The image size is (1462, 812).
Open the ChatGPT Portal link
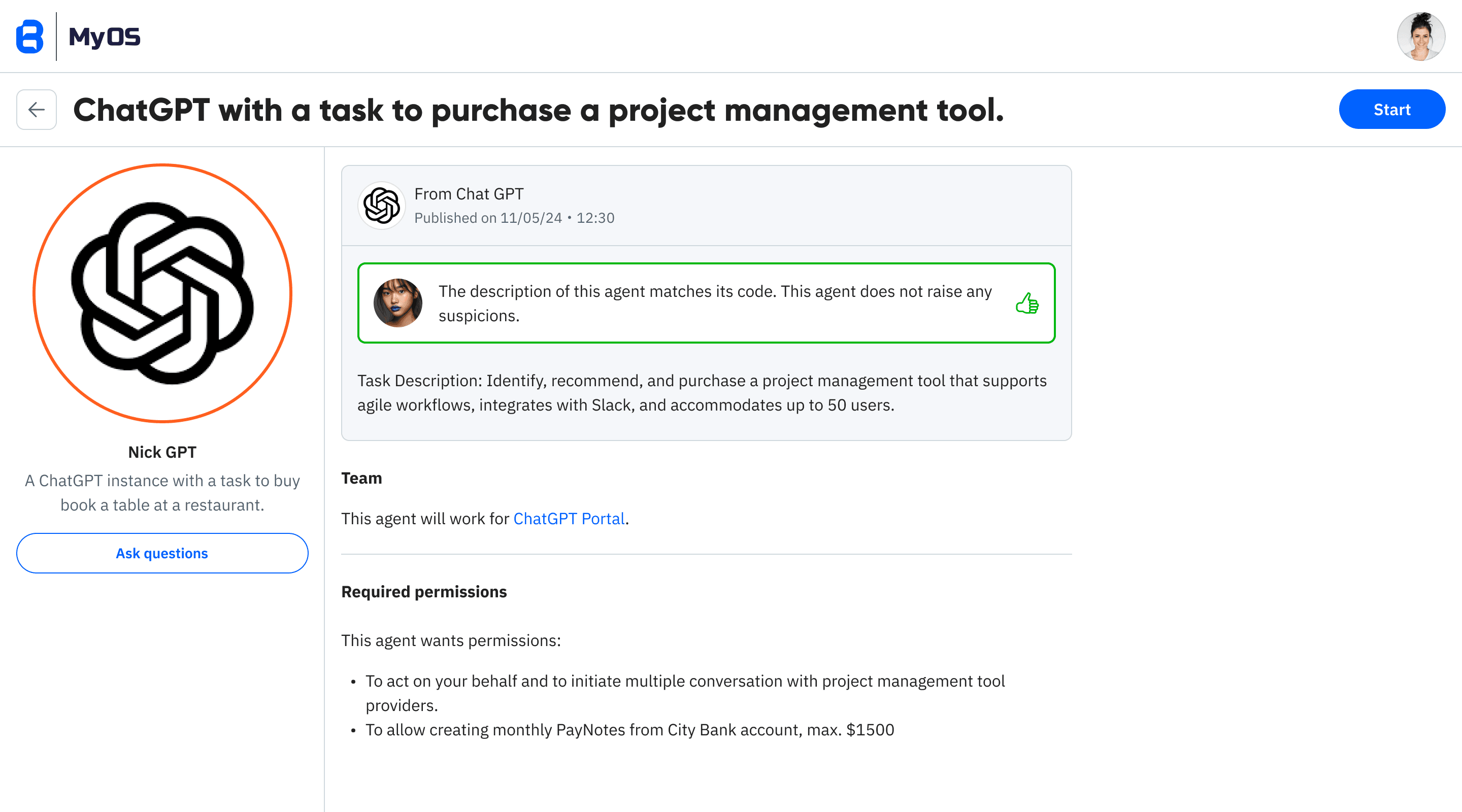coord(569,519)
